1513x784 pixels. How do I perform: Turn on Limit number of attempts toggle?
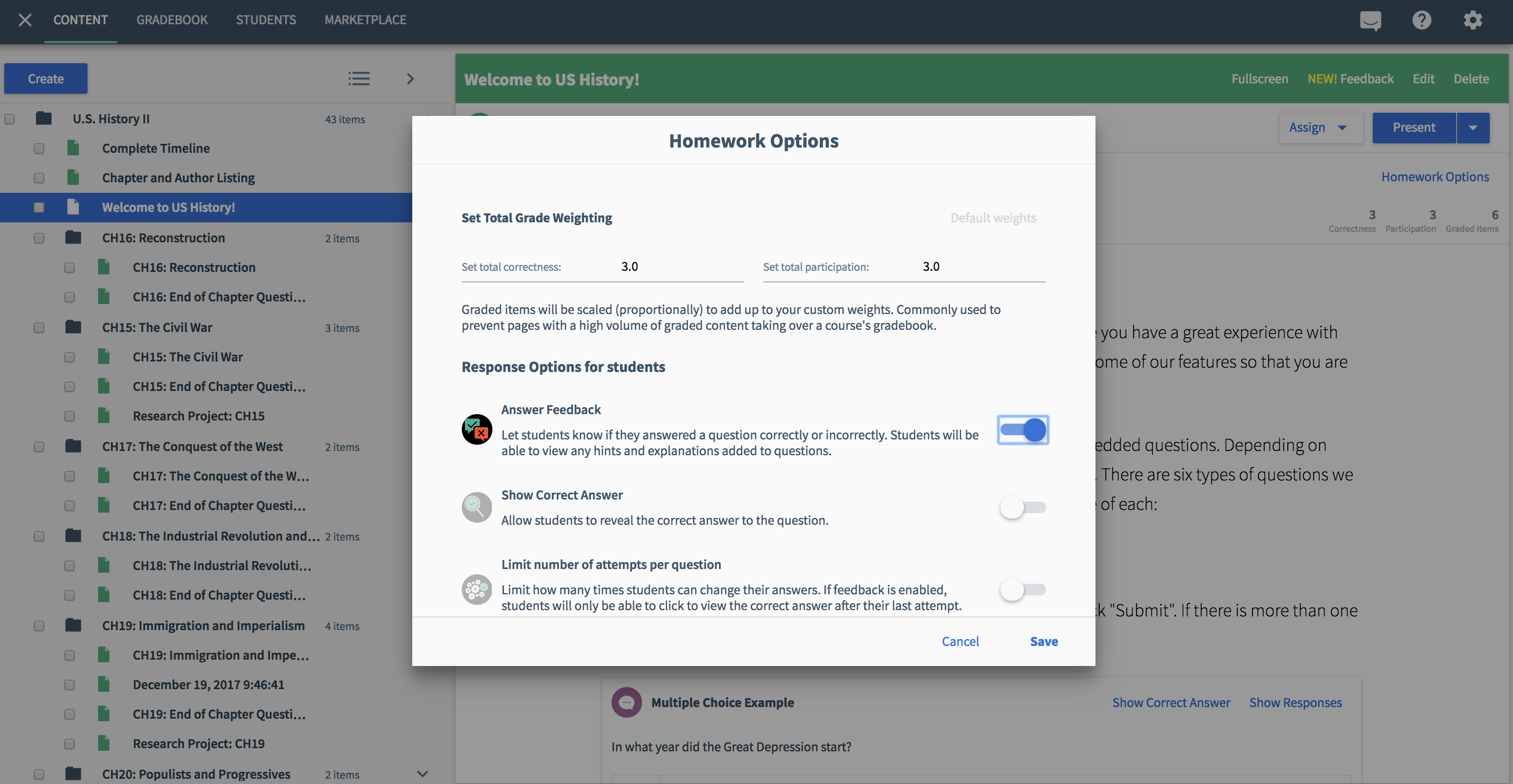(x=1023, y=589)
